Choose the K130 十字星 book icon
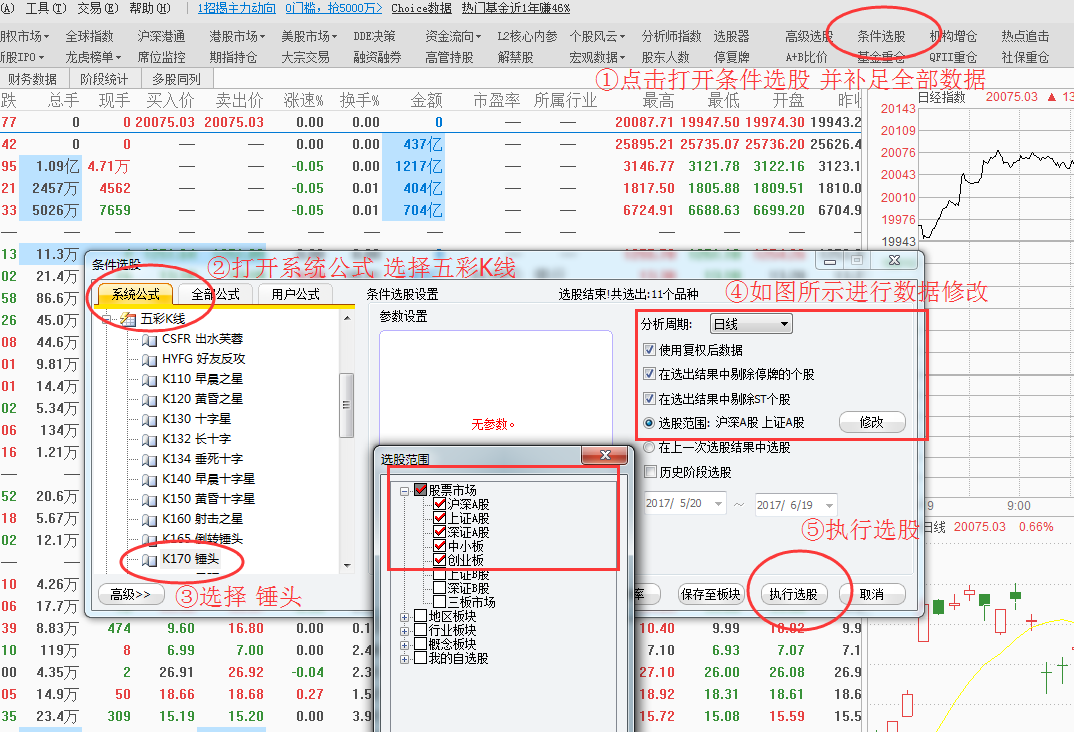The image size is (1074, 732). [x=149, y=420]
